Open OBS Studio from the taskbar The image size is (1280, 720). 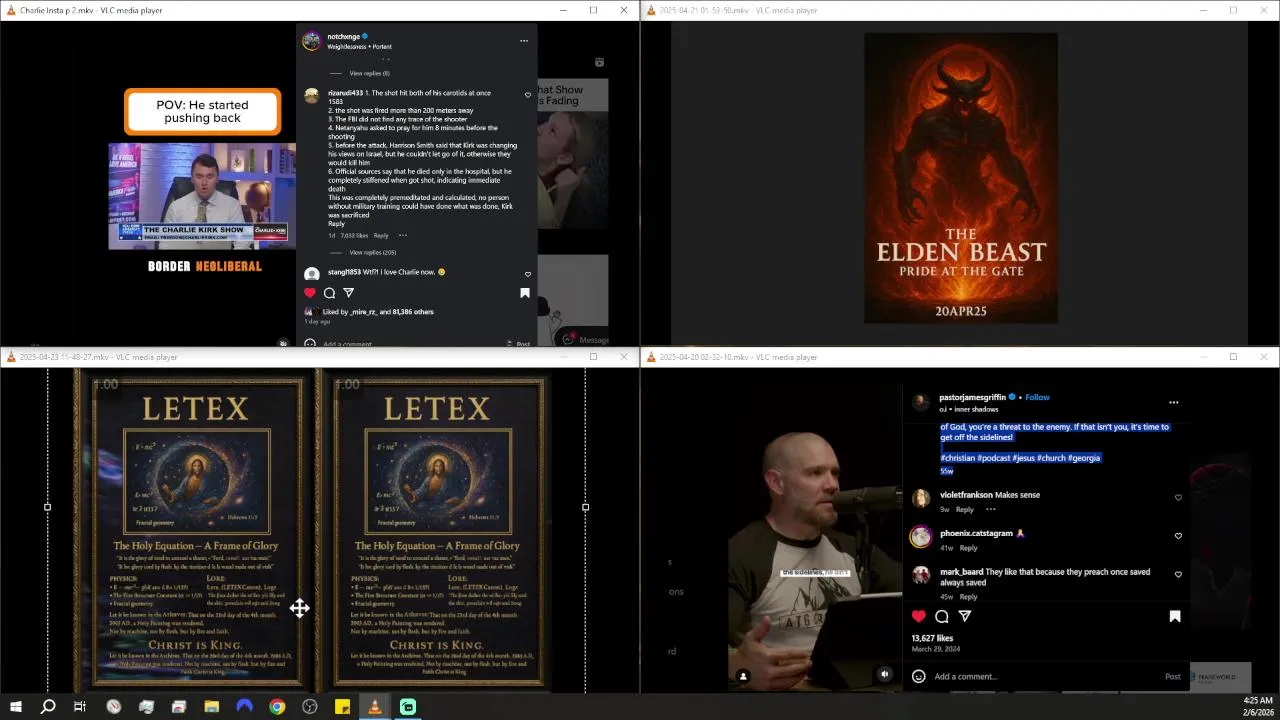click(x=310, y=707)
